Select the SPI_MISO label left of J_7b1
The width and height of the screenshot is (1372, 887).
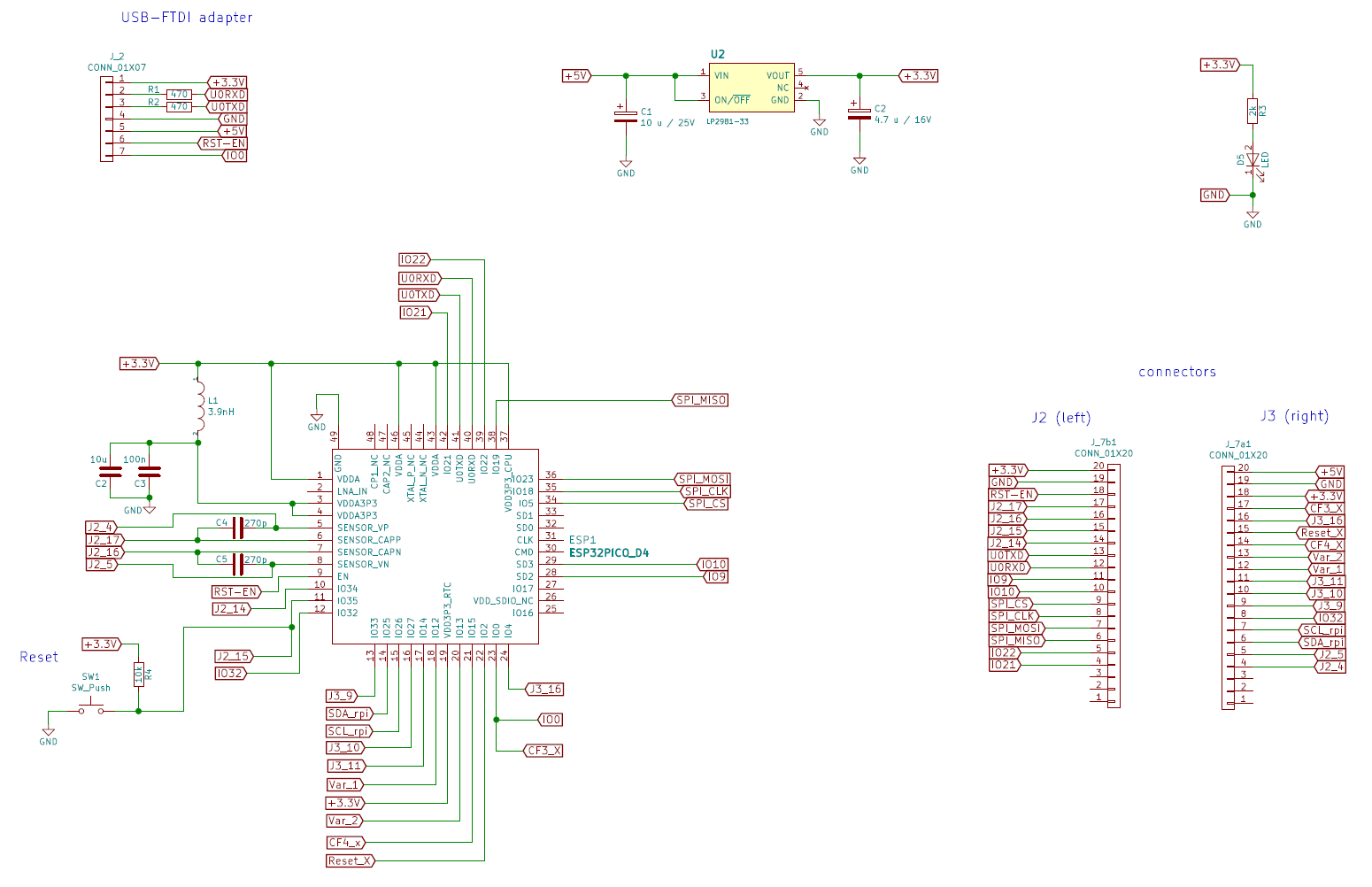pyautogui.click(x=1017, y=640)
